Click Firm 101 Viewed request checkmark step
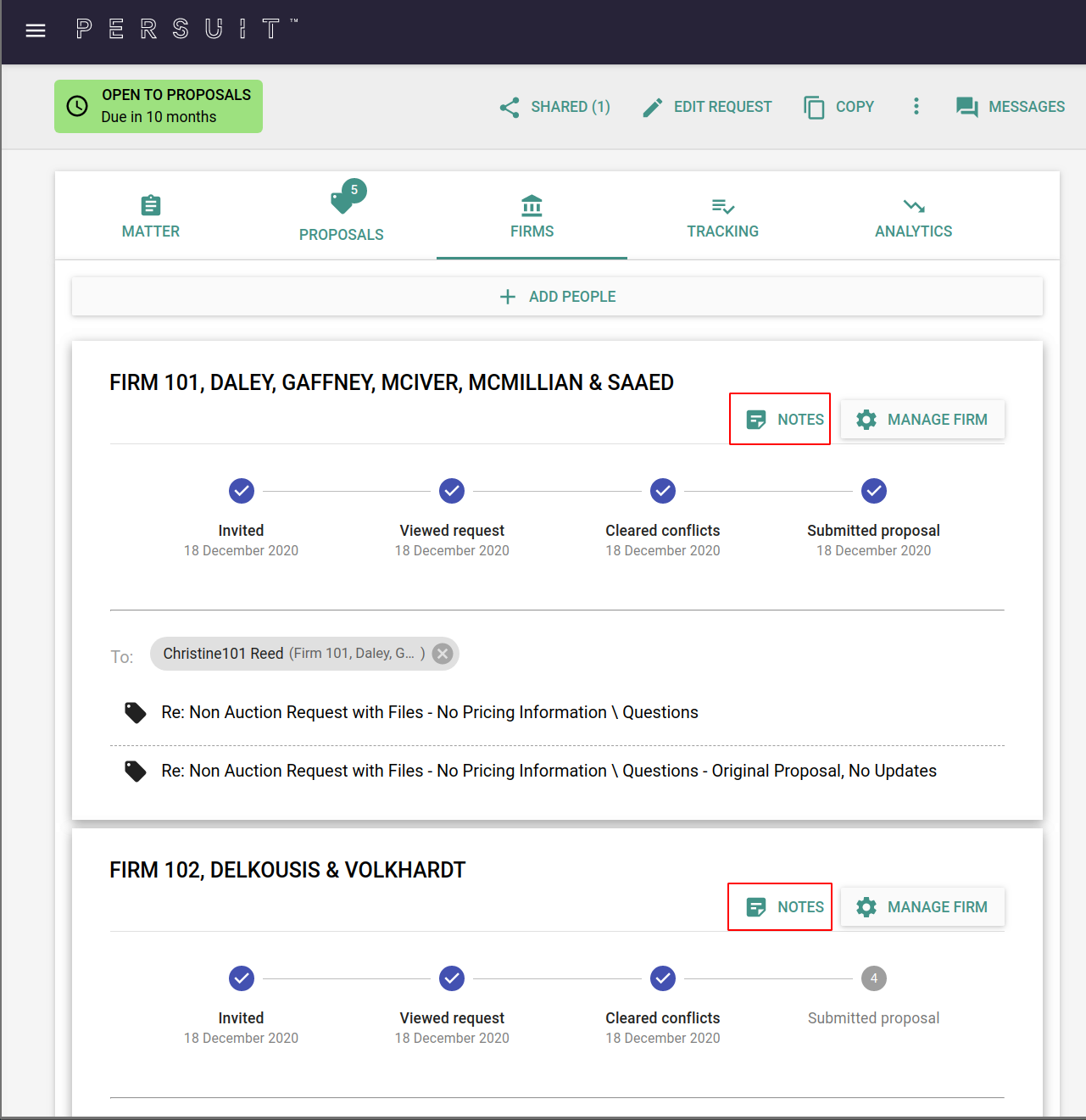The image size is (1086, 1120). click(x=452, y=491)
